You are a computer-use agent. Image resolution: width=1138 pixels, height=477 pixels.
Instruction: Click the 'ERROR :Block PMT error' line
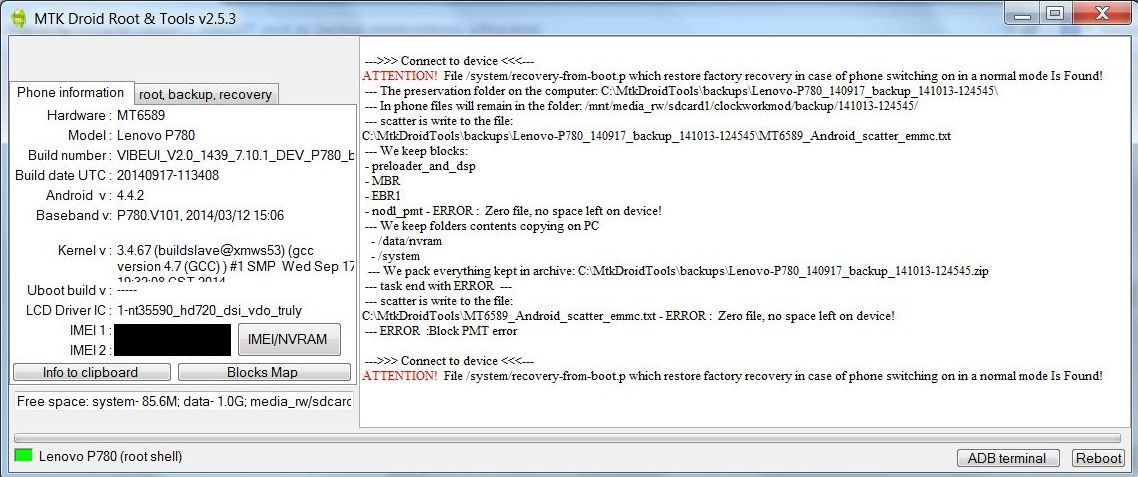pyautogui.click(x=441, y=331)
